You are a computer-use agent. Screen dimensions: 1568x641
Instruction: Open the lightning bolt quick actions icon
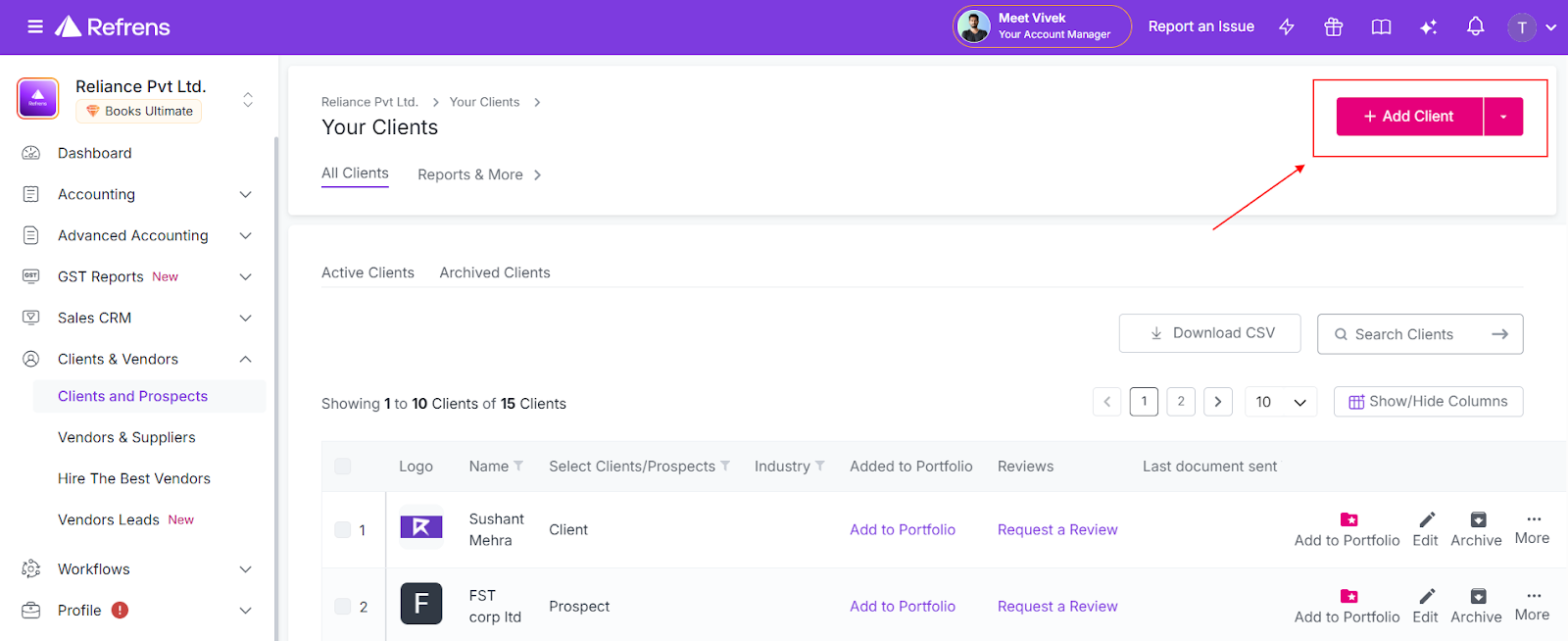click(x=1287, y=27)
